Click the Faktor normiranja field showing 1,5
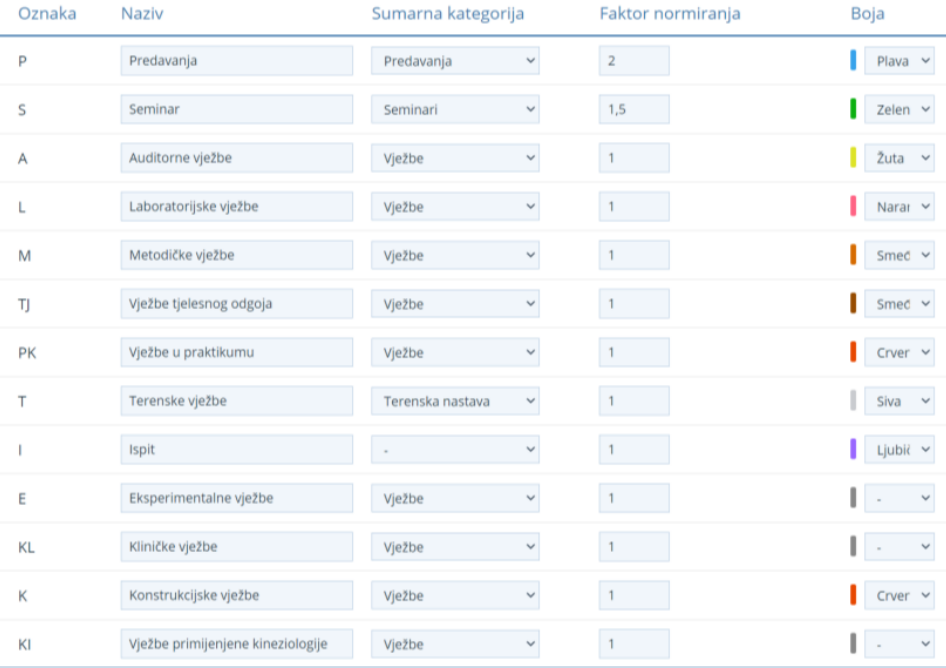 [x=634, y=109]
